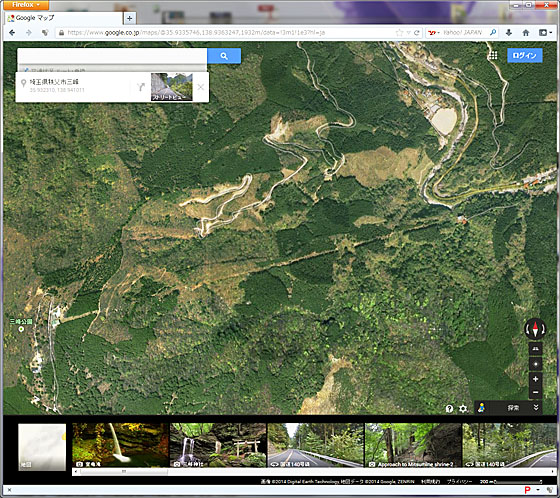Image resolution: width=560 pixels, height=498 pixels.
Task: Open the プライバシー privacy link
Action: 459,482
